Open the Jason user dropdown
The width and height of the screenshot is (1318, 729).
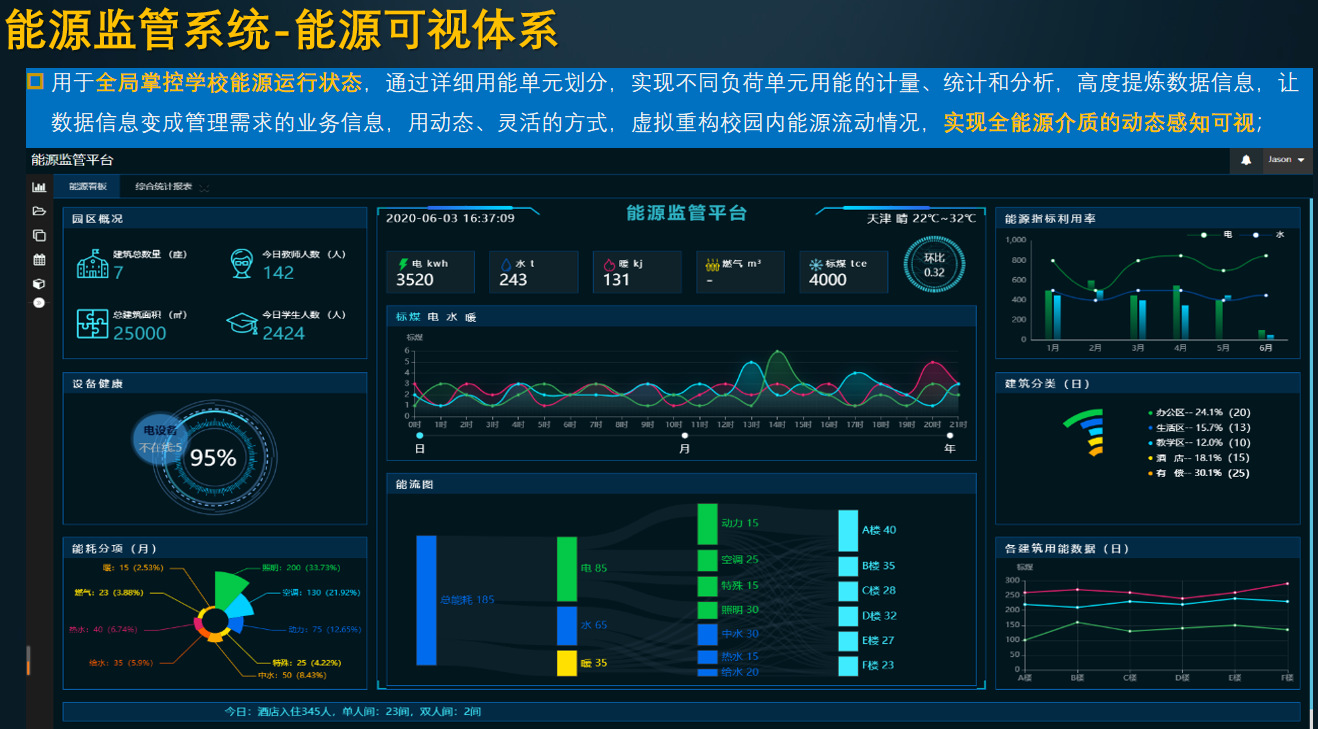1286,160
